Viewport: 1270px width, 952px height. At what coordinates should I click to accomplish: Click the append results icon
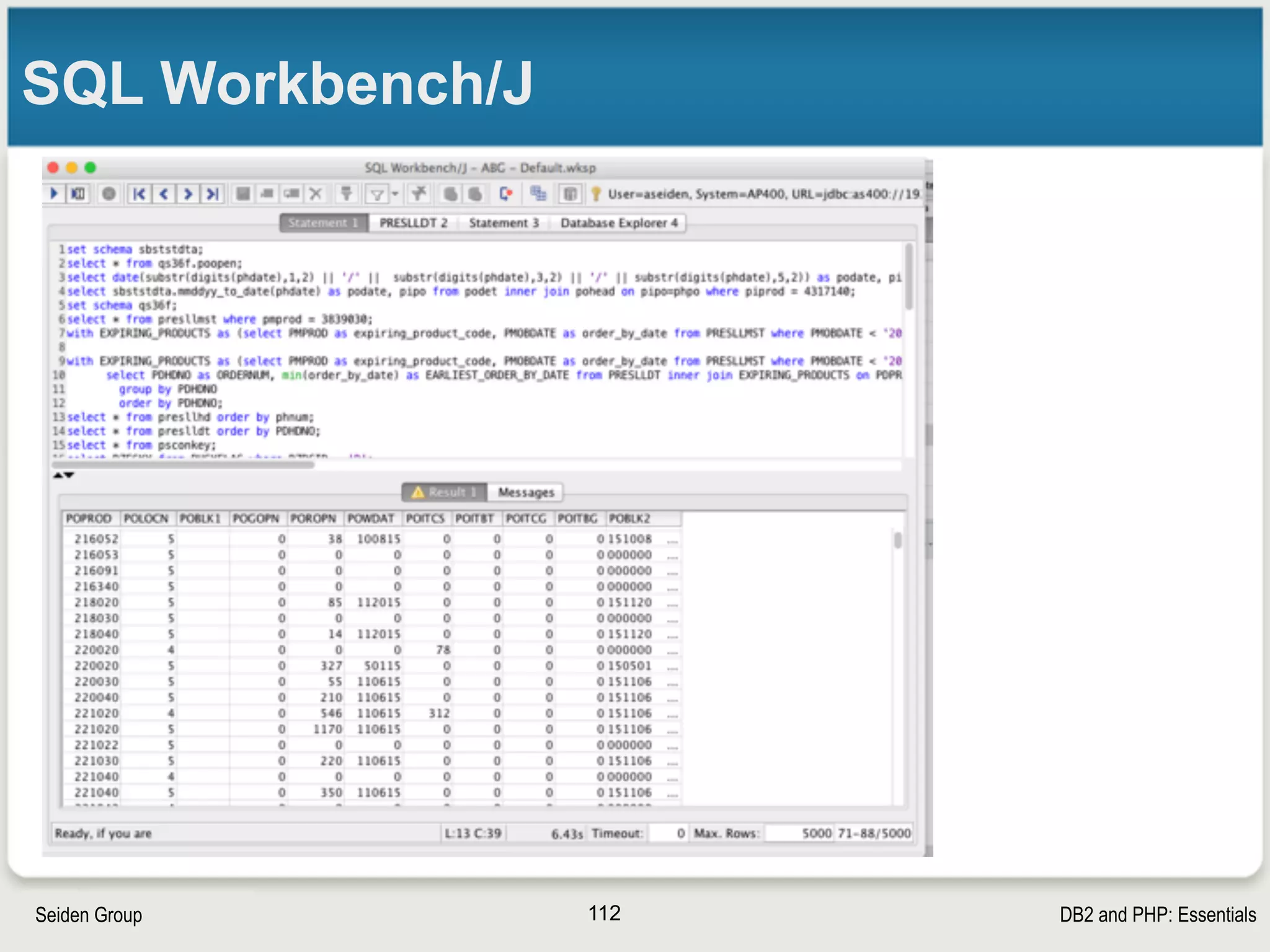(538, 194)
